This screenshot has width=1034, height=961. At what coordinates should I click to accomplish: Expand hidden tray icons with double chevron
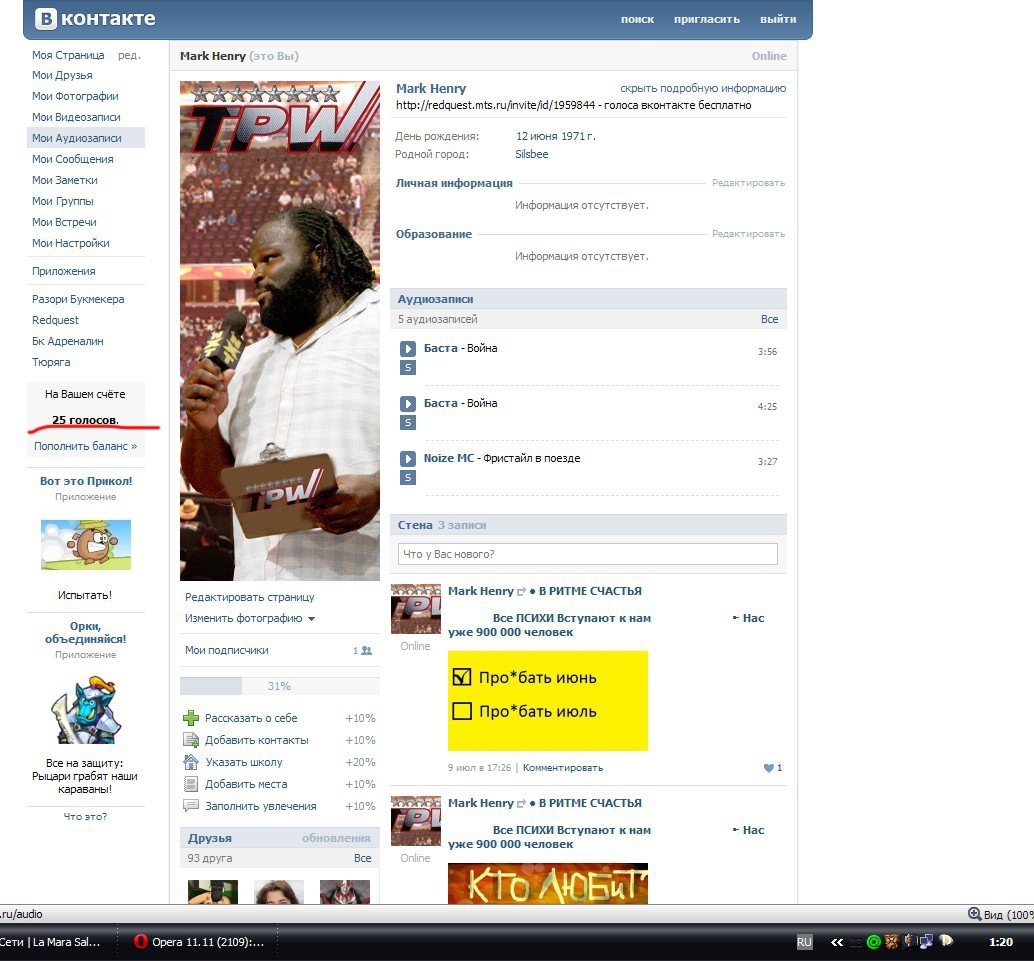[837, 942]
